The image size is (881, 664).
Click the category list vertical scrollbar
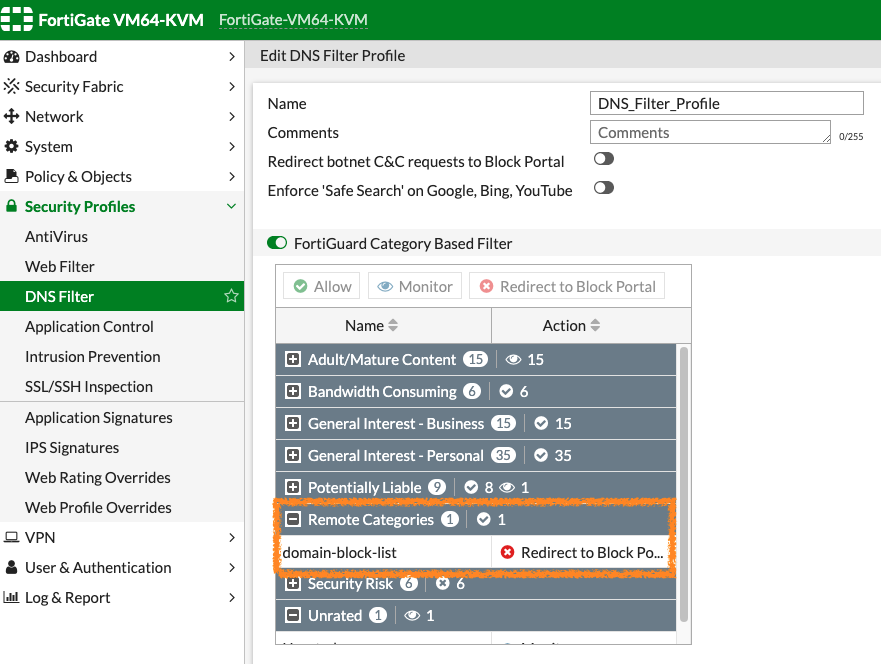(x=684, y=484)
